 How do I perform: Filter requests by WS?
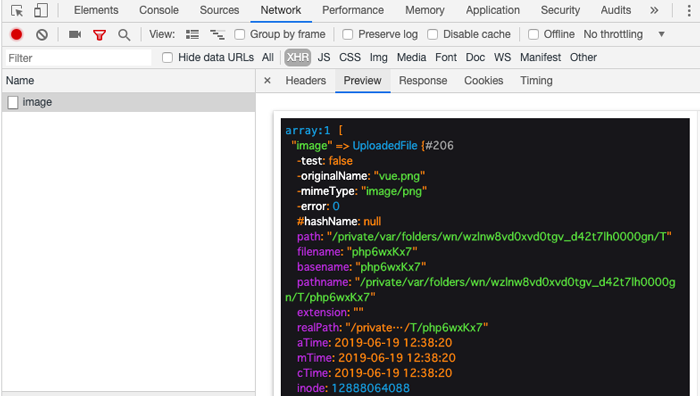502,58
